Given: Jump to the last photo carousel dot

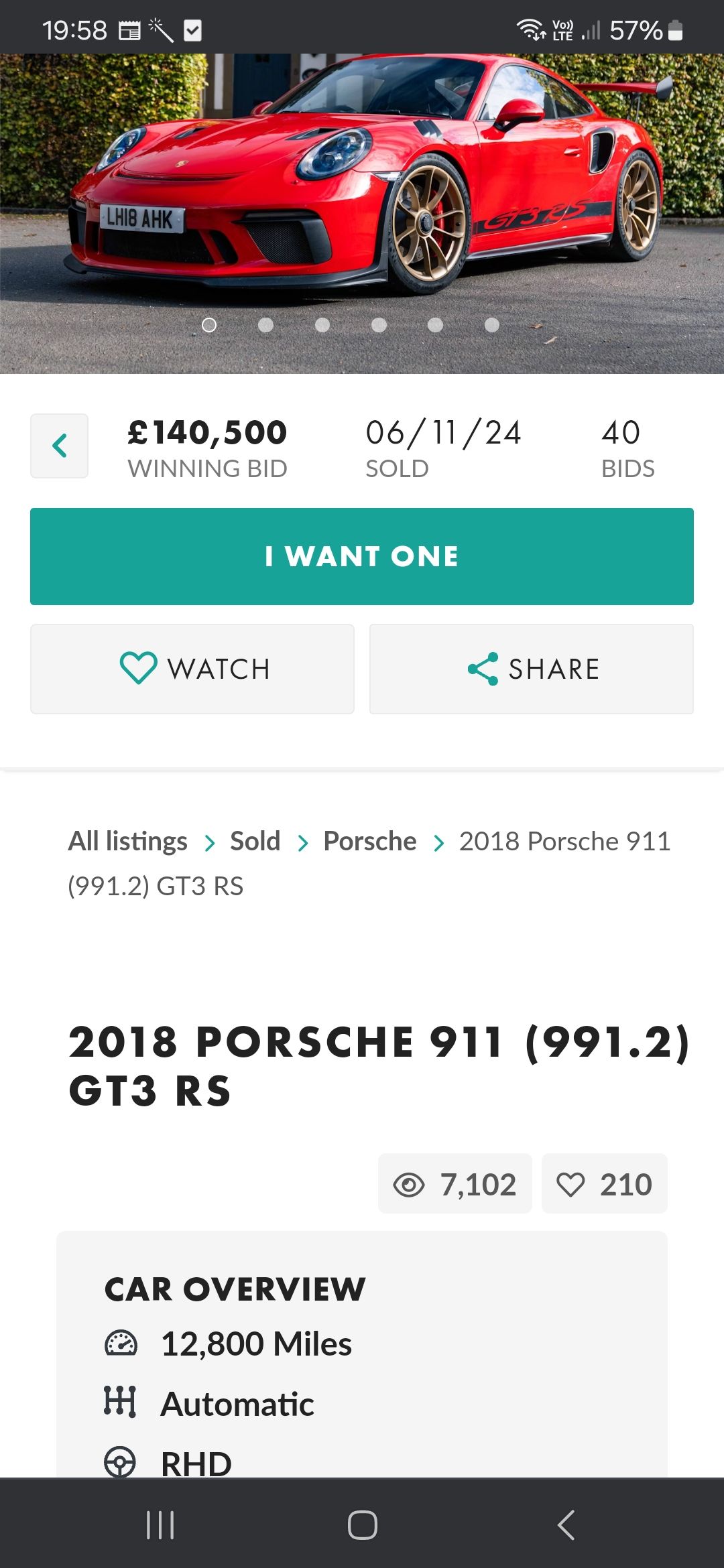Looking at the screenshot, I should pyautogui.click(x=492, y=325).
